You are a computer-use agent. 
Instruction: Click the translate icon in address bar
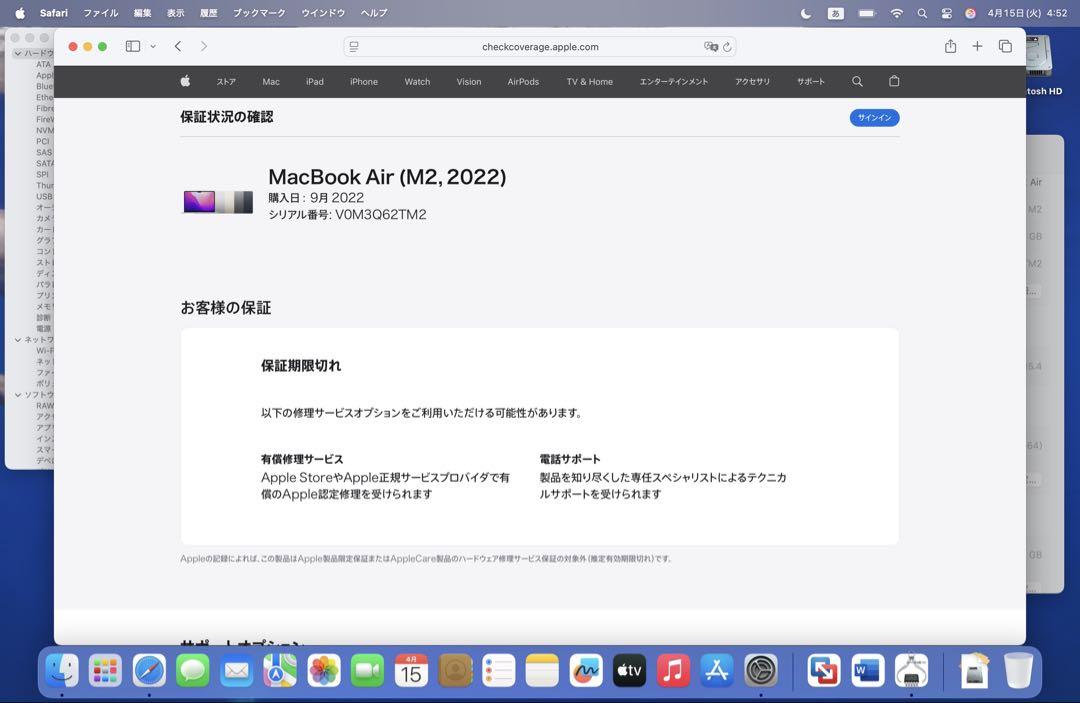(711, 47)
